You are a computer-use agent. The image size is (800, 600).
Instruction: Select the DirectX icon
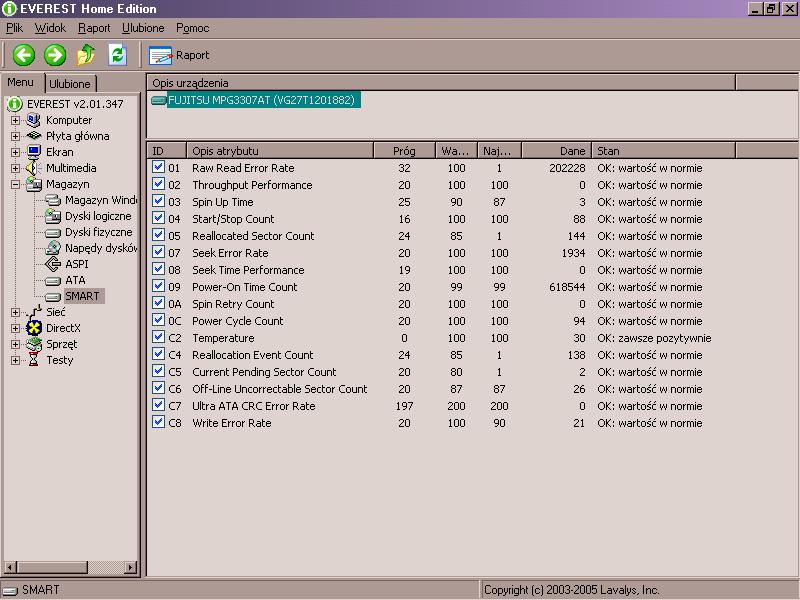coord(34,328)
